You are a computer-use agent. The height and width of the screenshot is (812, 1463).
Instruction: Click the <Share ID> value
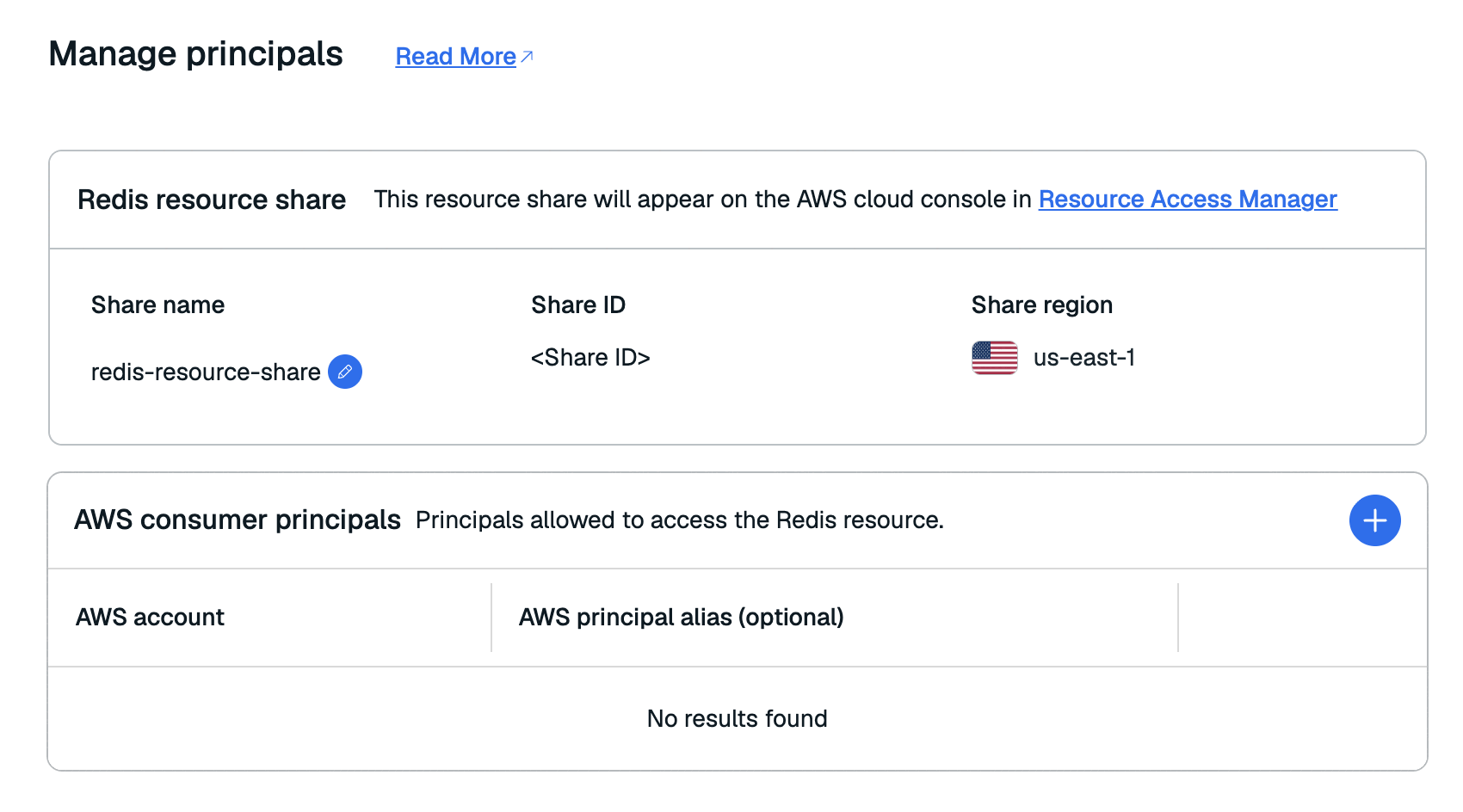590,358
